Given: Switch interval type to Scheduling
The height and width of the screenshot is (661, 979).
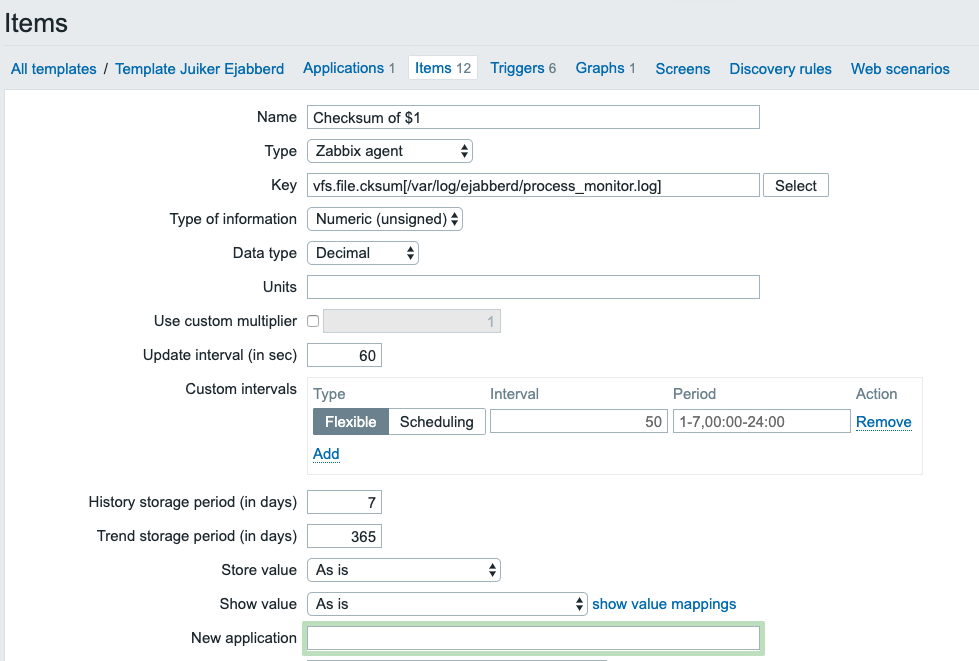Looking at the screenshot, I should (436, 422).
